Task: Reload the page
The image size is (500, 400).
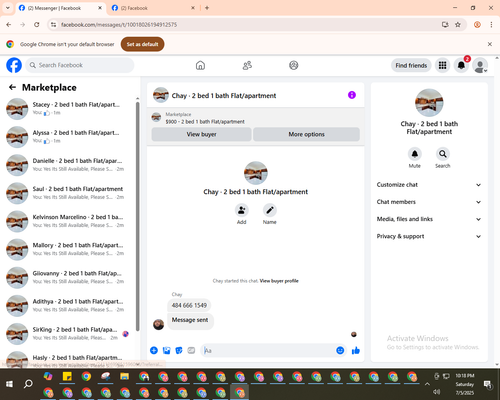Action: 37,25
